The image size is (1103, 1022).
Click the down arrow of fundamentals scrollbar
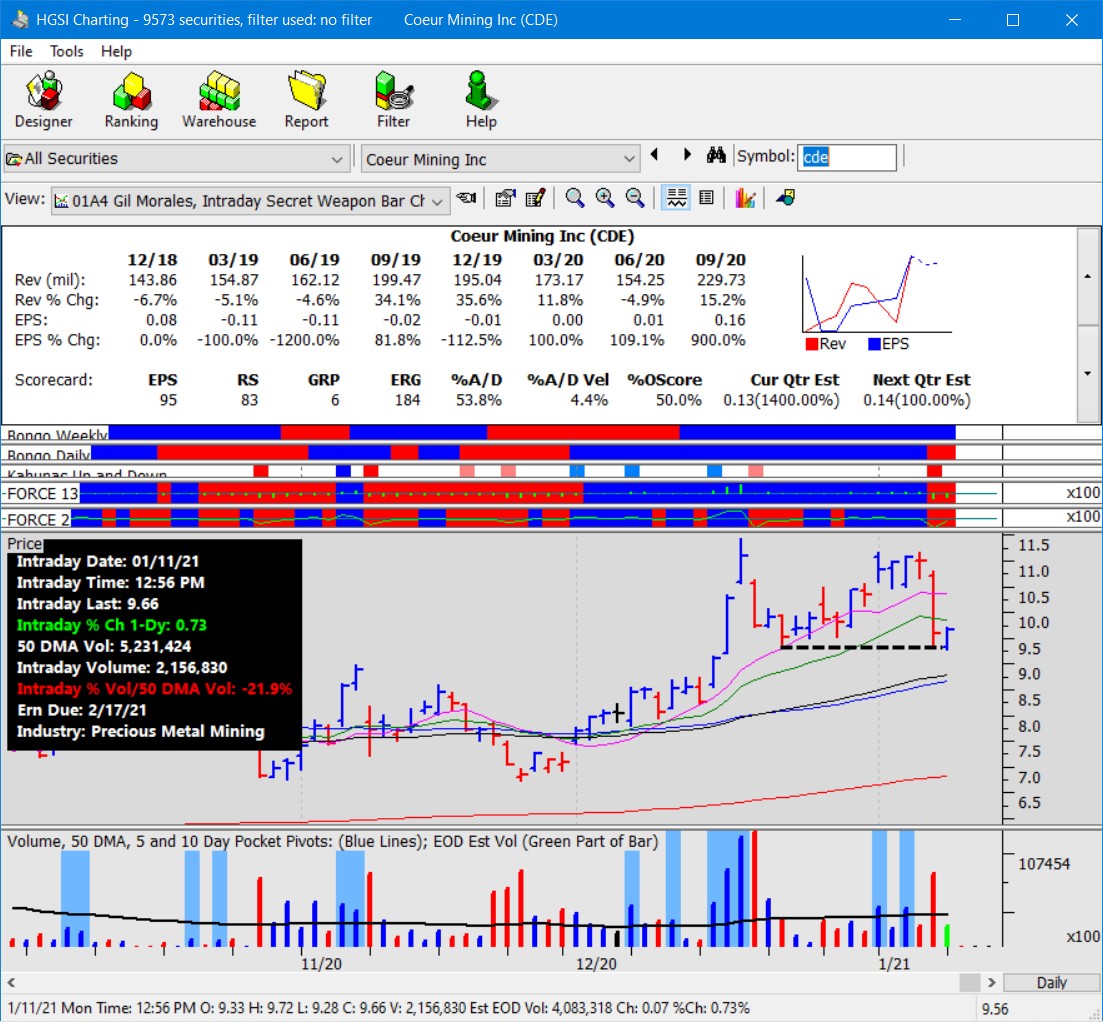pos(1088,373)
